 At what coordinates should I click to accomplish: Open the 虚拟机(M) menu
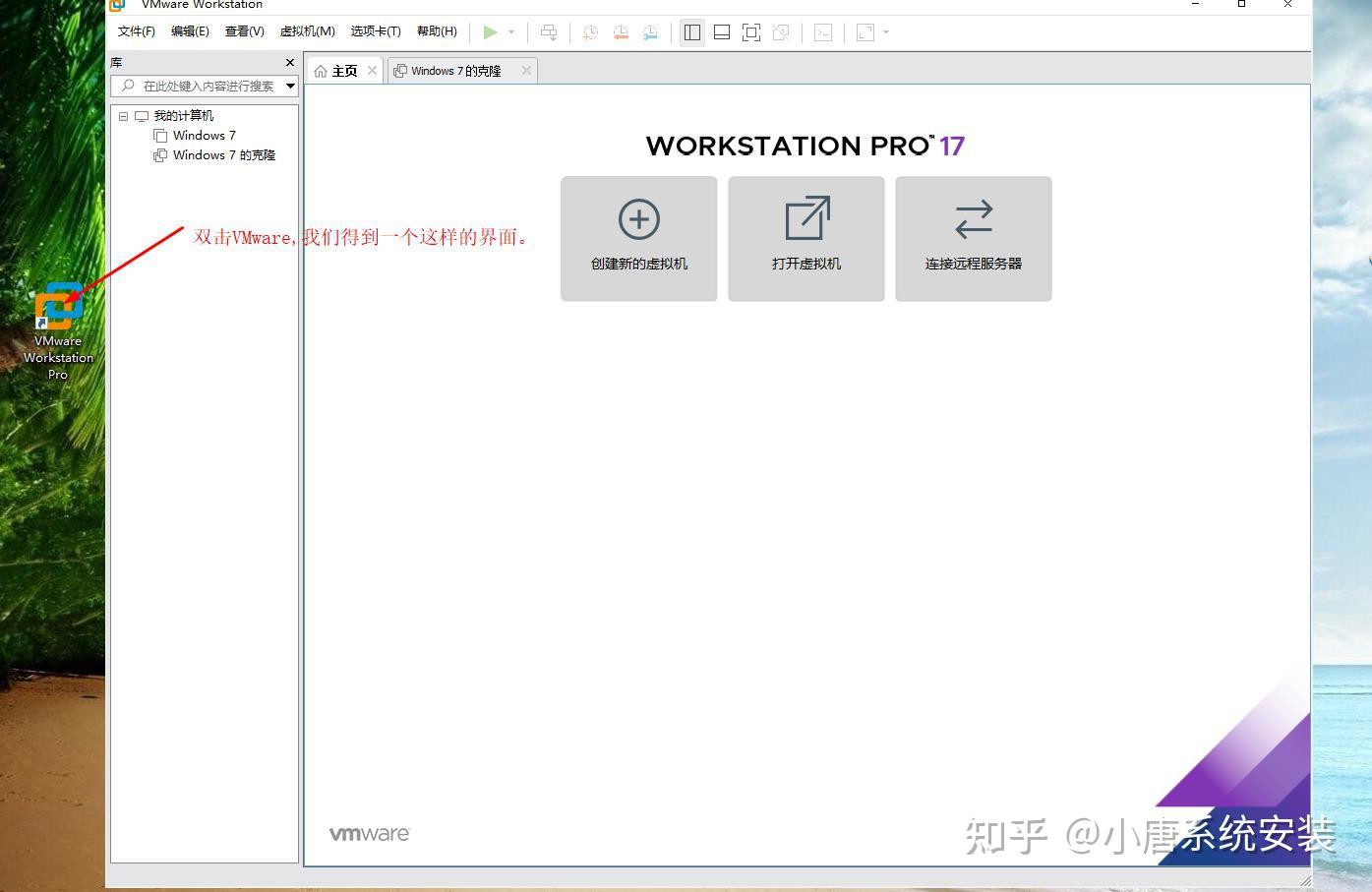(308, 31)
